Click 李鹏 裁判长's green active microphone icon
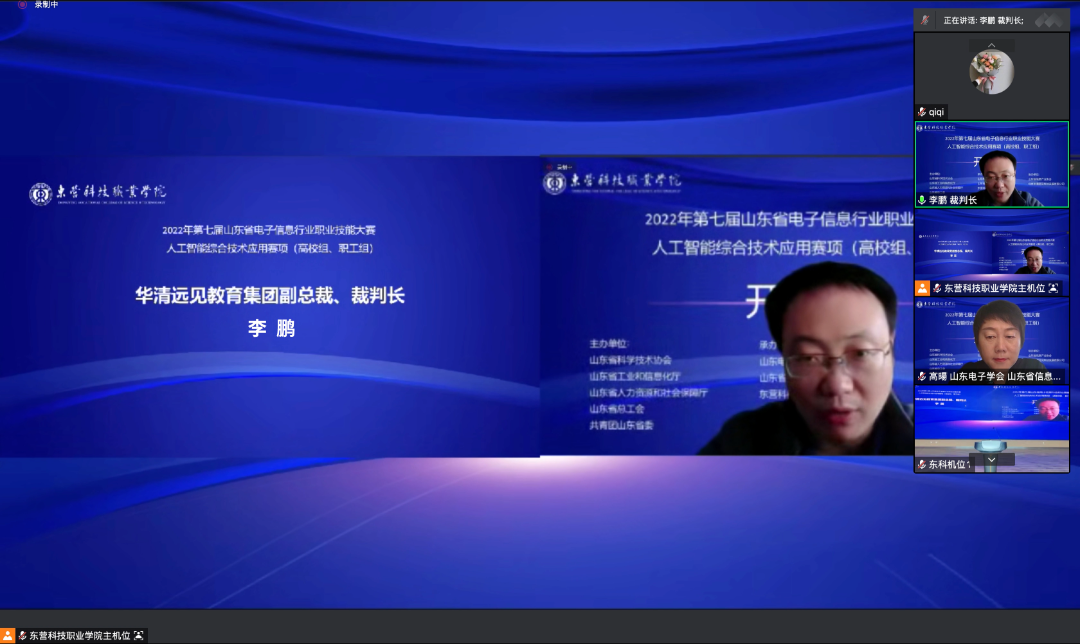The width and height of the screenshot is (1080, 644). (x=922, y=200)
